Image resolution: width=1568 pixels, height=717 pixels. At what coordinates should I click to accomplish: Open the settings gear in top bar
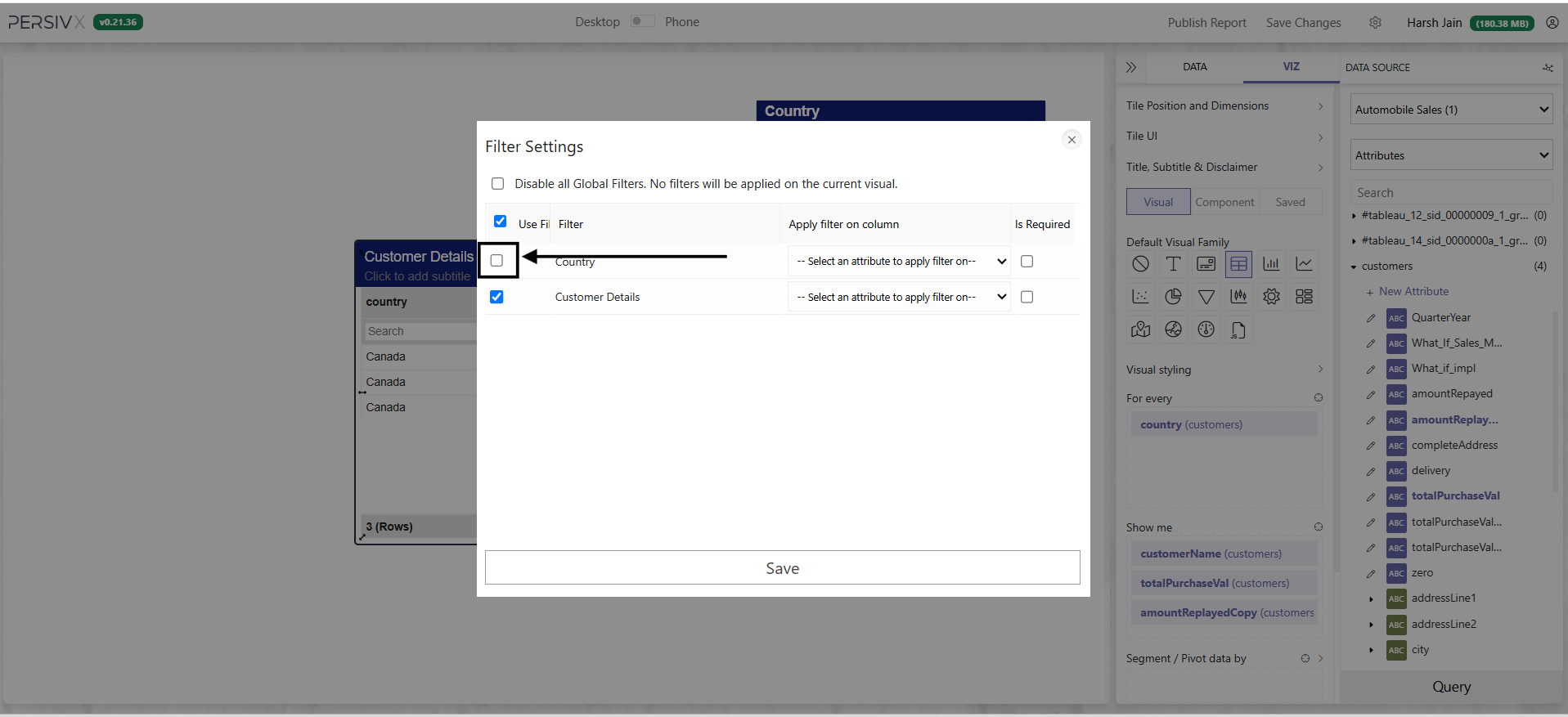(1375, 23)
